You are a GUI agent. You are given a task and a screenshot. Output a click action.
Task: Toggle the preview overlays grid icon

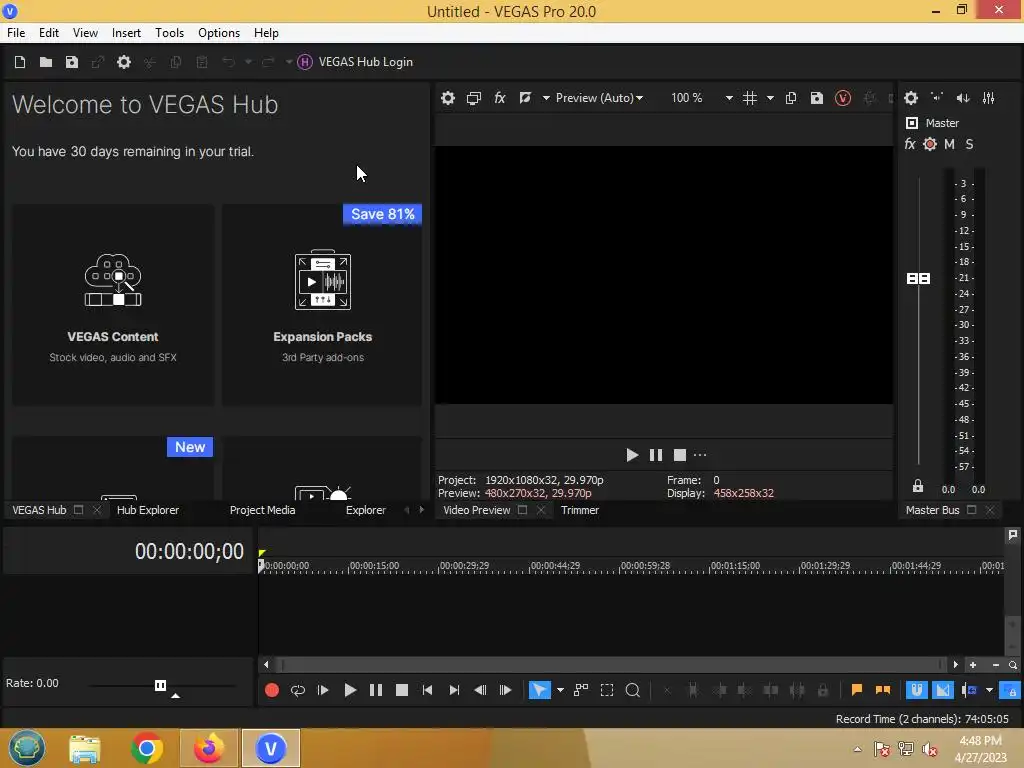(750, 98)
